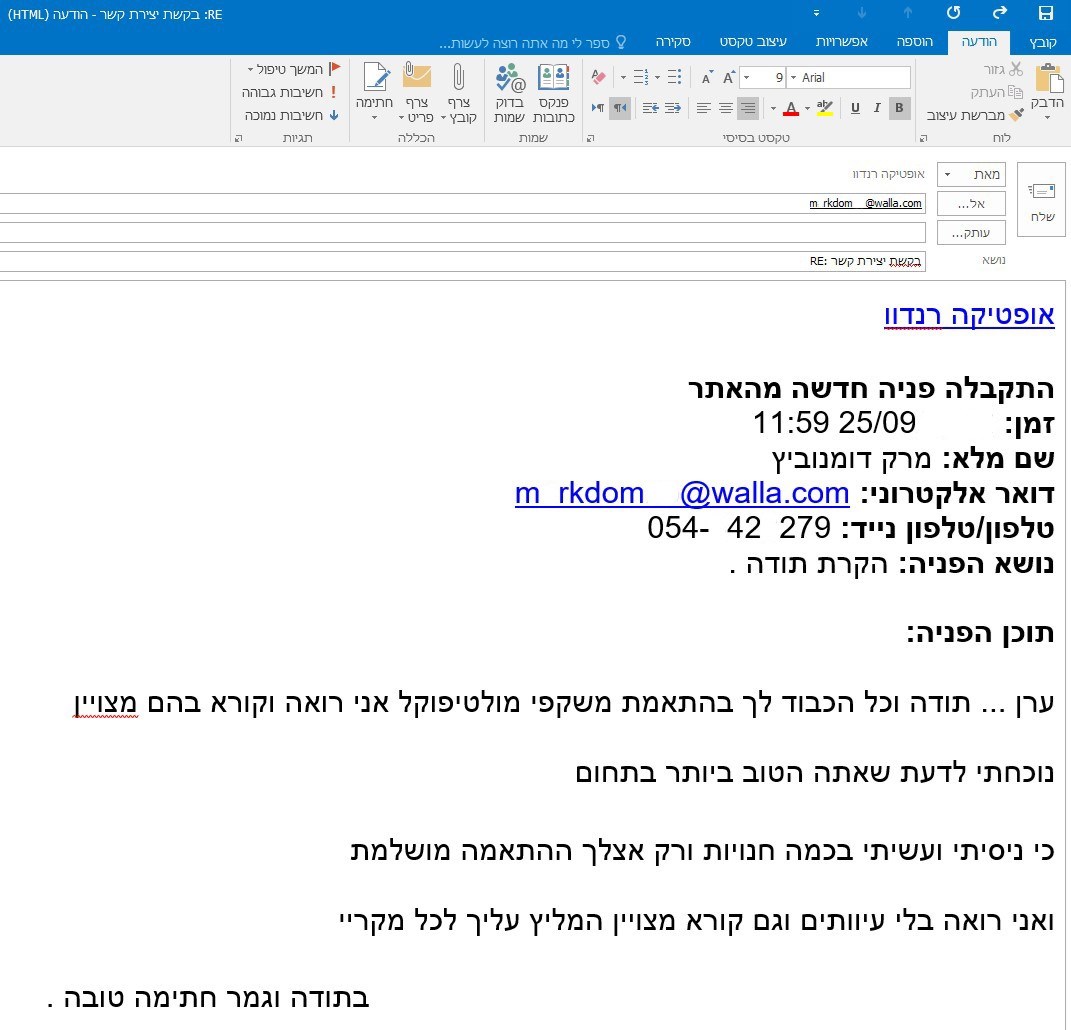Click the Shrink Font icon
Screen dimensions: 1071x1030
(707, 77)
